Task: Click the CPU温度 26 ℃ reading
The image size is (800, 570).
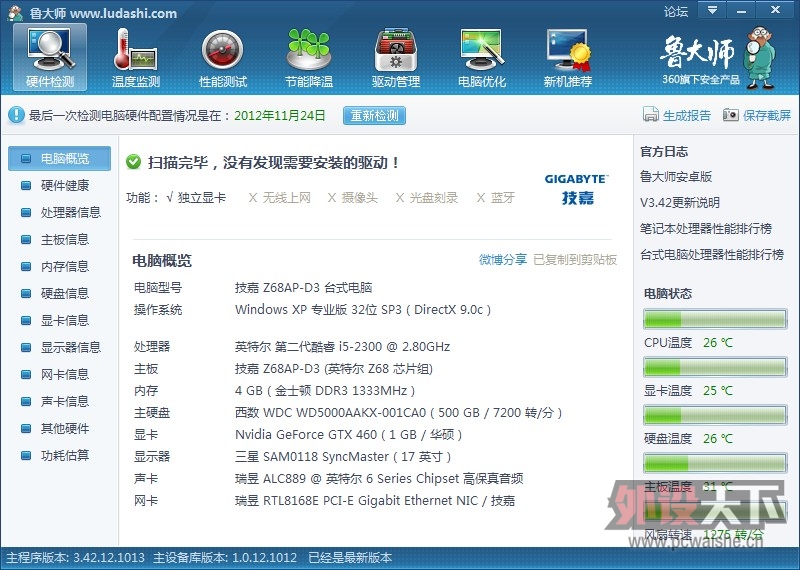Action: click(x=717, y=343)
